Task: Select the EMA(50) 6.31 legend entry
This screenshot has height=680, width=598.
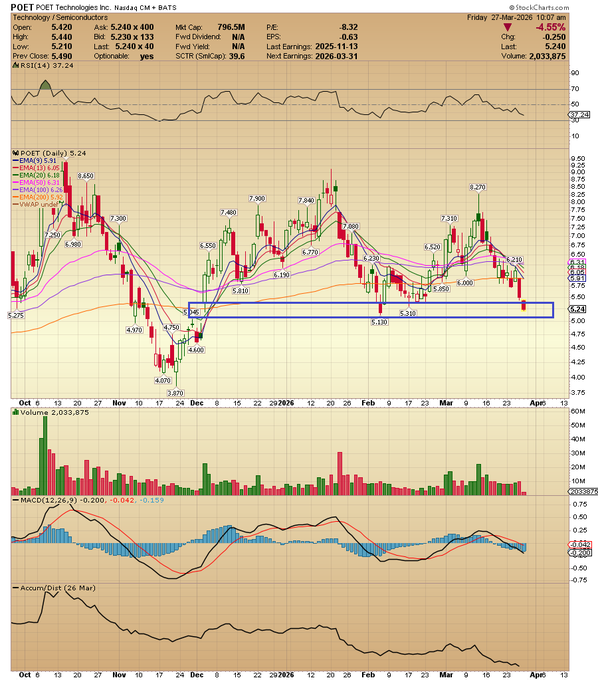Action: pos(36,183)
